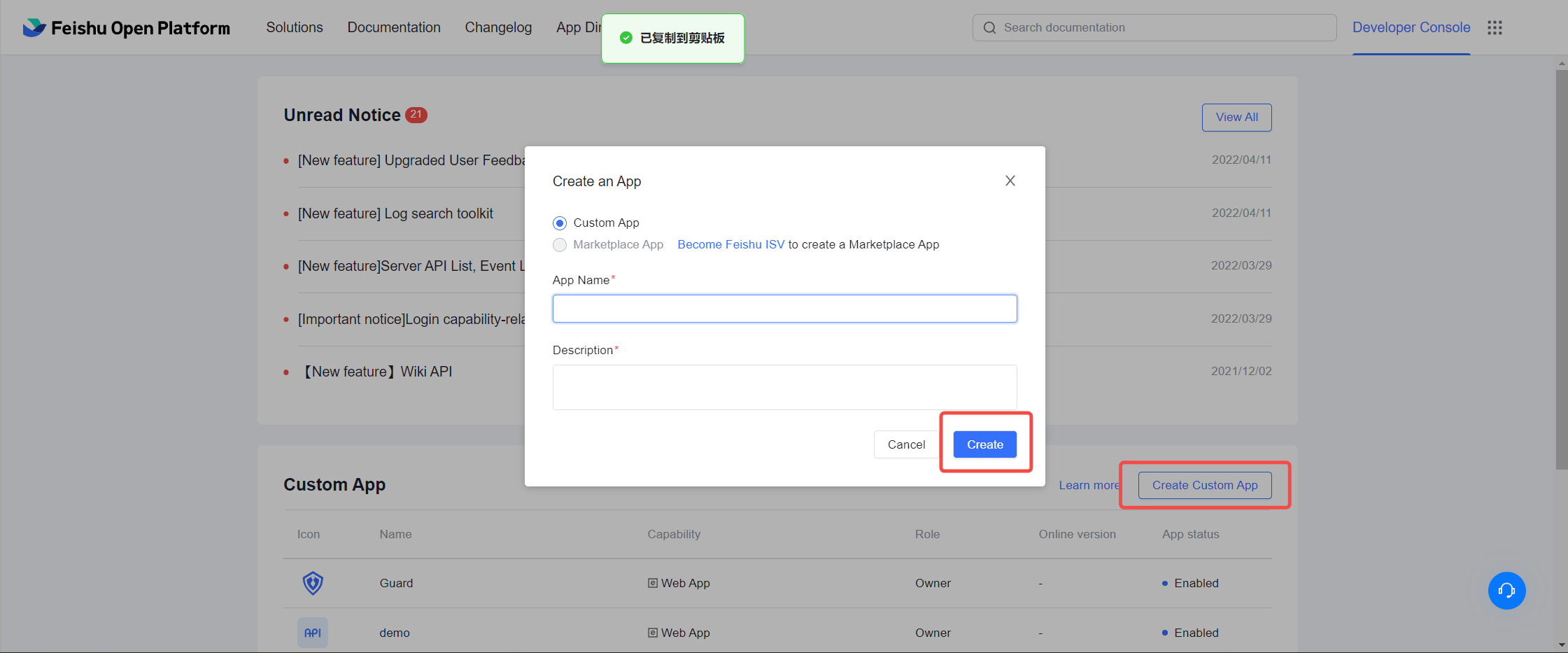
Task: Click View All unread notices
Action: pos(1236,117)
